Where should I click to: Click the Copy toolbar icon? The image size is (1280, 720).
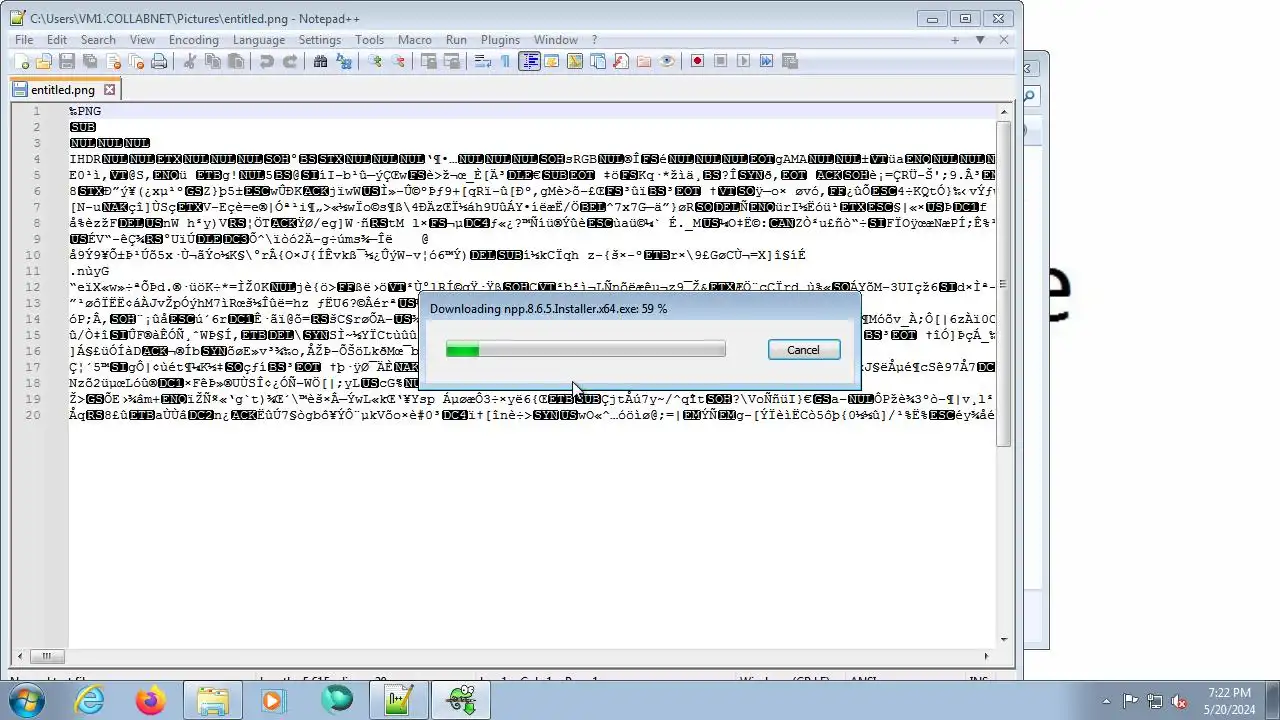(x=213, y=61)
